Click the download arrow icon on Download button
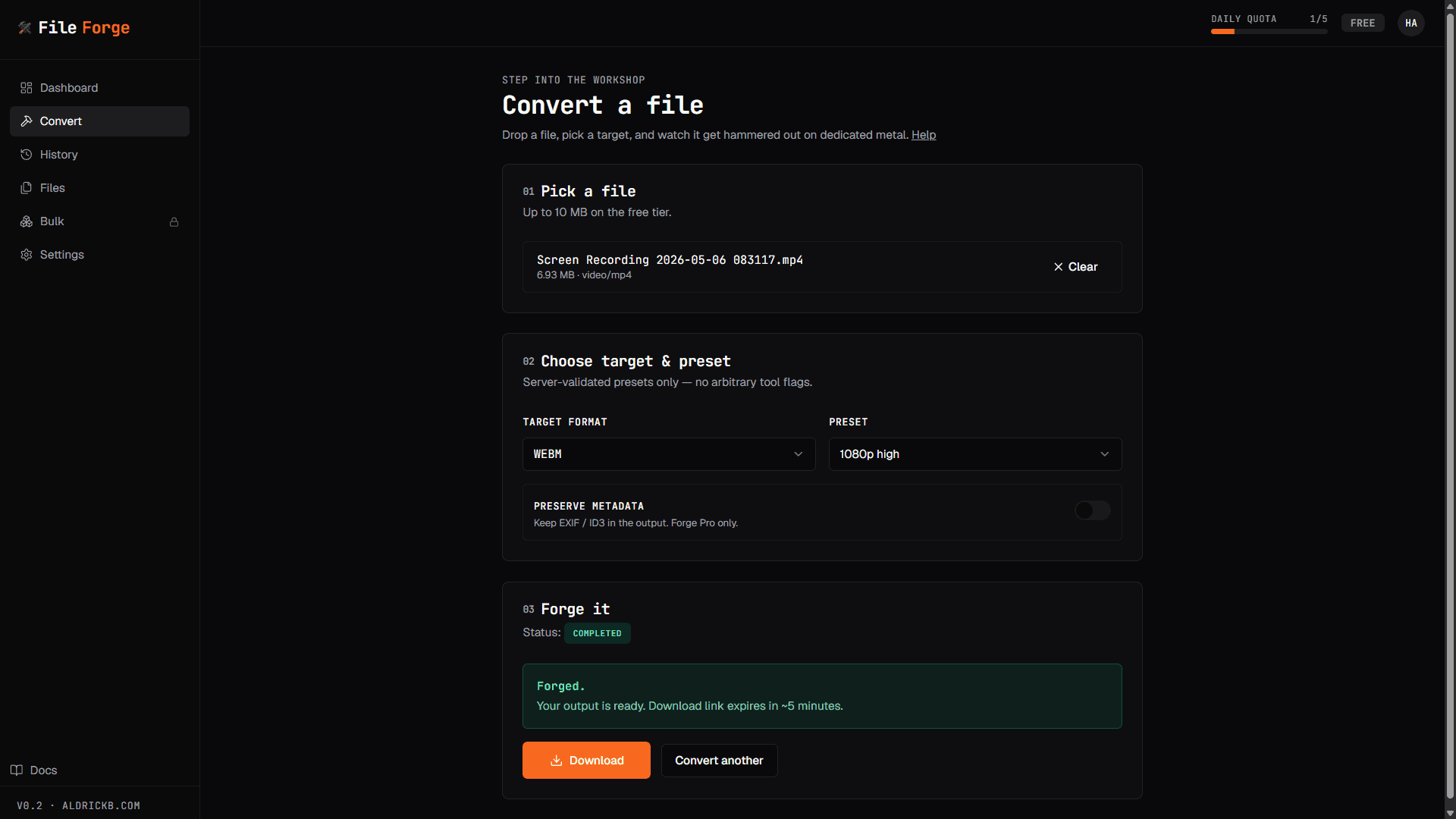The image size is (1456, 819). coord(557,761)
